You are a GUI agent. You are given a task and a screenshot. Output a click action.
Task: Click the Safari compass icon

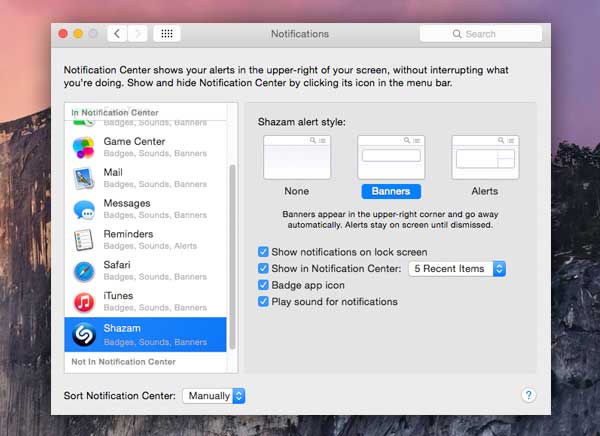click(84, 271)
